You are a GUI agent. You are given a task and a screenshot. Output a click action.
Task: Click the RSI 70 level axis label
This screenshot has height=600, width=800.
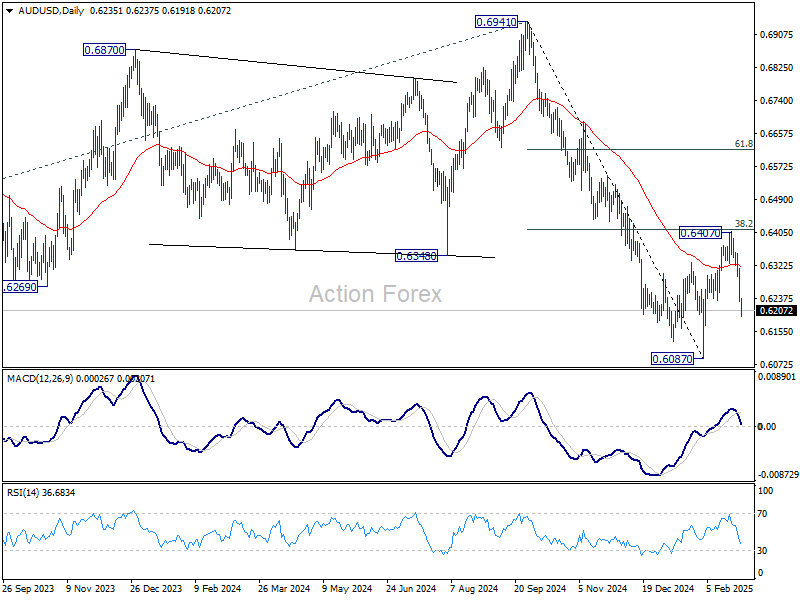[762, 514]
